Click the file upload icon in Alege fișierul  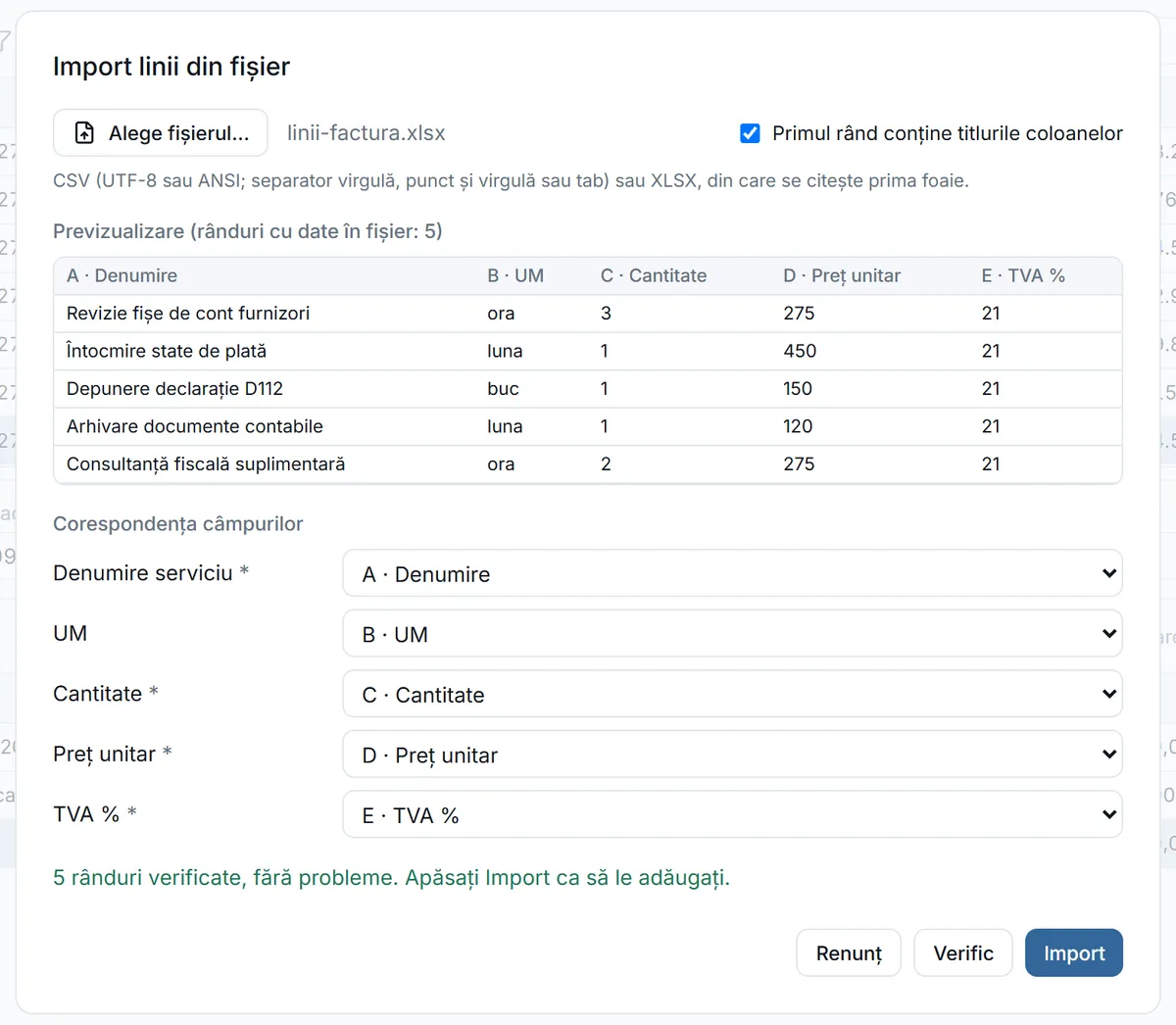click(x=85, y=133)
